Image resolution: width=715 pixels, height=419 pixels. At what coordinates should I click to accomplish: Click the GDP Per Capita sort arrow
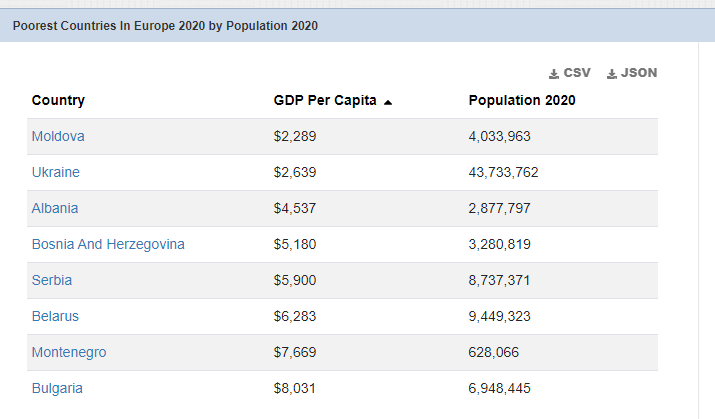click(x=387, y=101)
